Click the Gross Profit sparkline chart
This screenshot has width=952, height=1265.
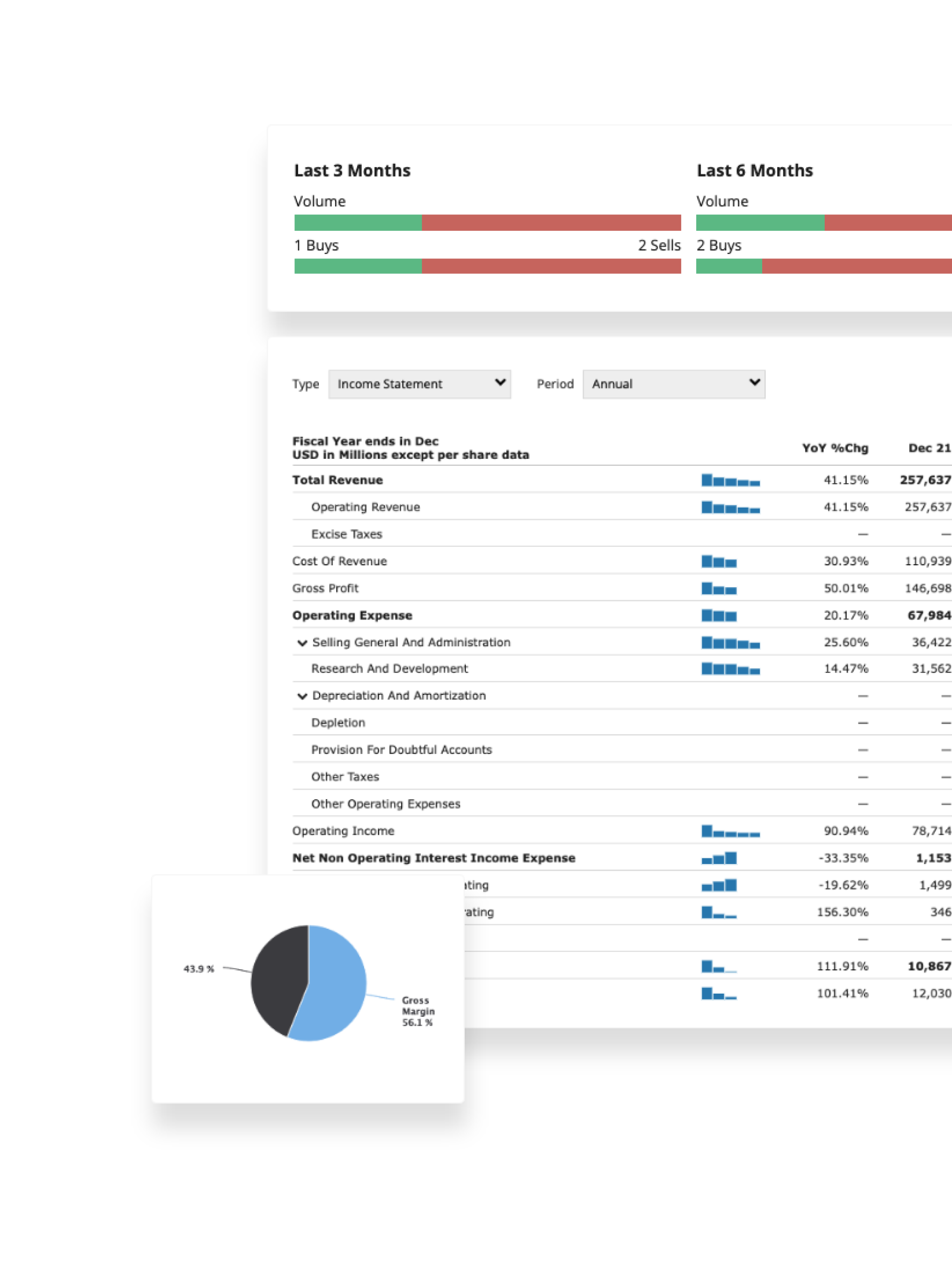click(719, 588)
